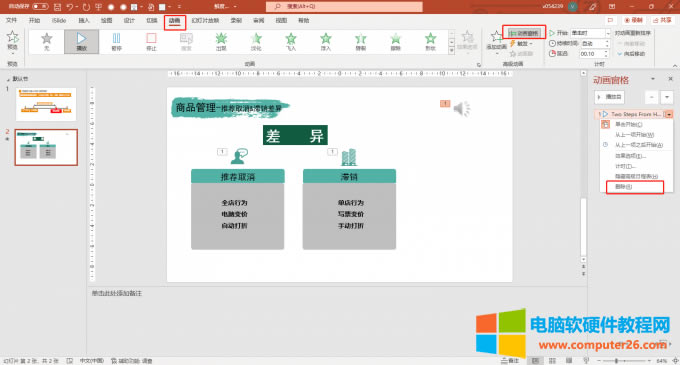Select the Play media animation effect
680x365 pixels.
pyautogui.click(x=82, y=42)
